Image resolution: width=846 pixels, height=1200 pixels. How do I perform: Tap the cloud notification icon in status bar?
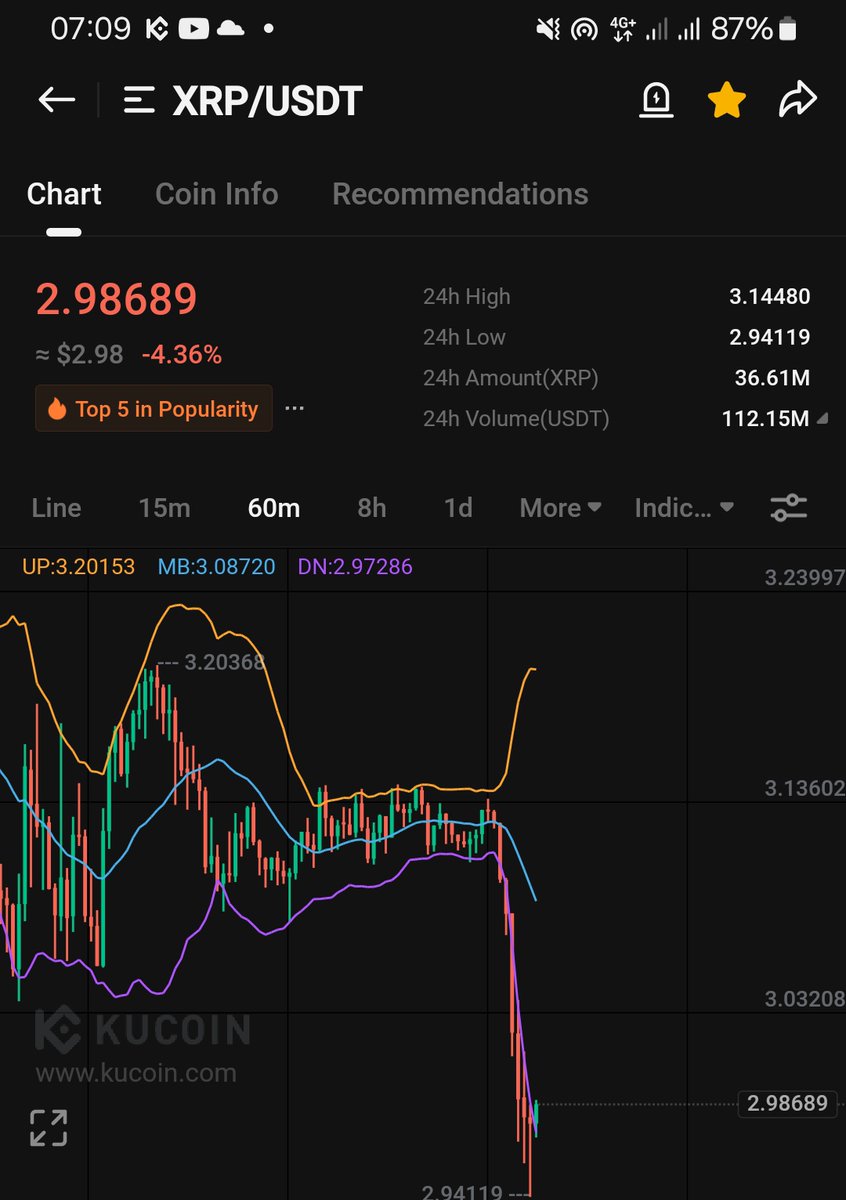[x=231, y=29]
